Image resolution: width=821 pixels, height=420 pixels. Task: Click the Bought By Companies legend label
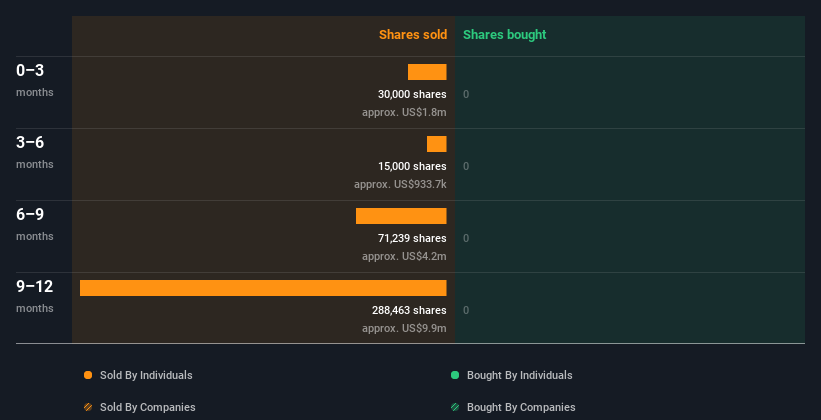tap(521, 407)
